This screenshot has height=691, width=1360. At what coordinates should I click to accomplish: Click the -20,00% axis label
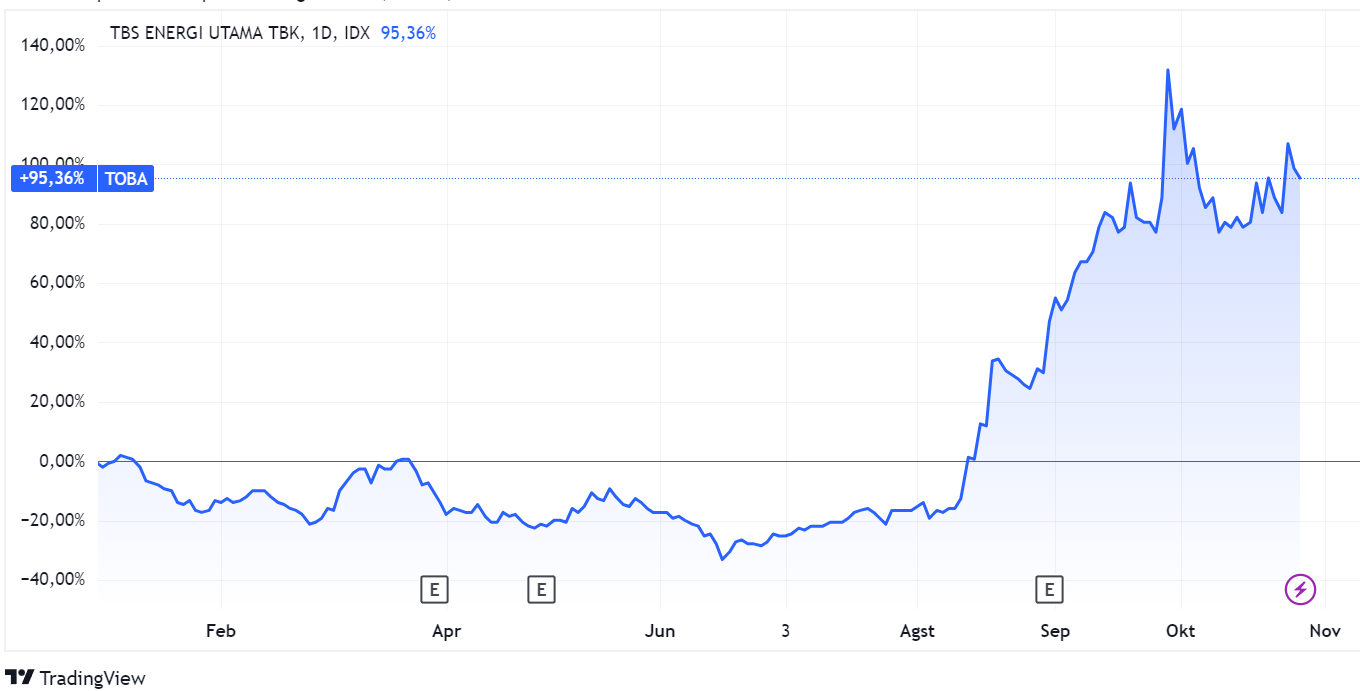pyautogui.click(x=54, y=520)
